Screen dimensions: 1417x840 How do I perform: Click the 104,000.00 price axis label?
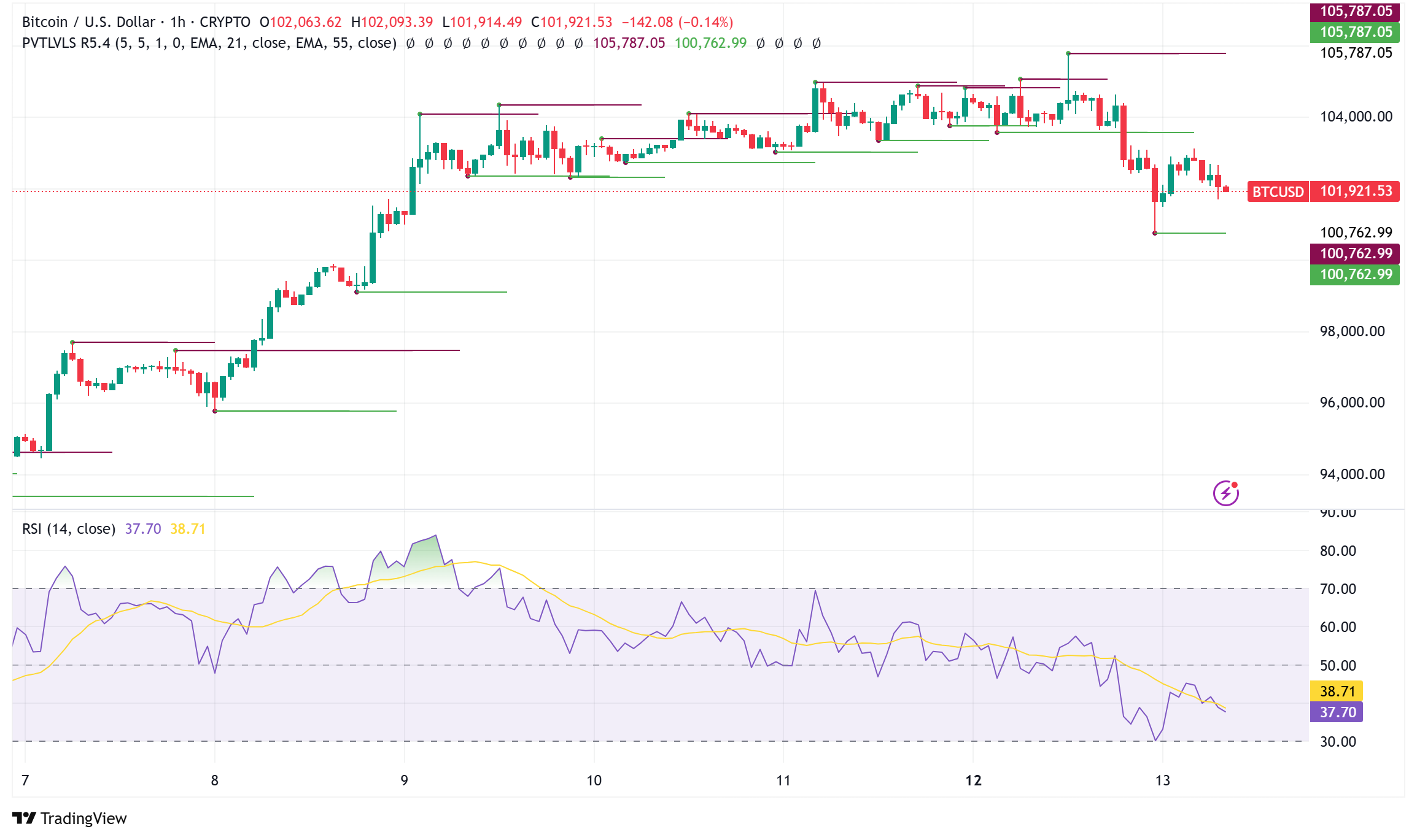click(1356, 117)
